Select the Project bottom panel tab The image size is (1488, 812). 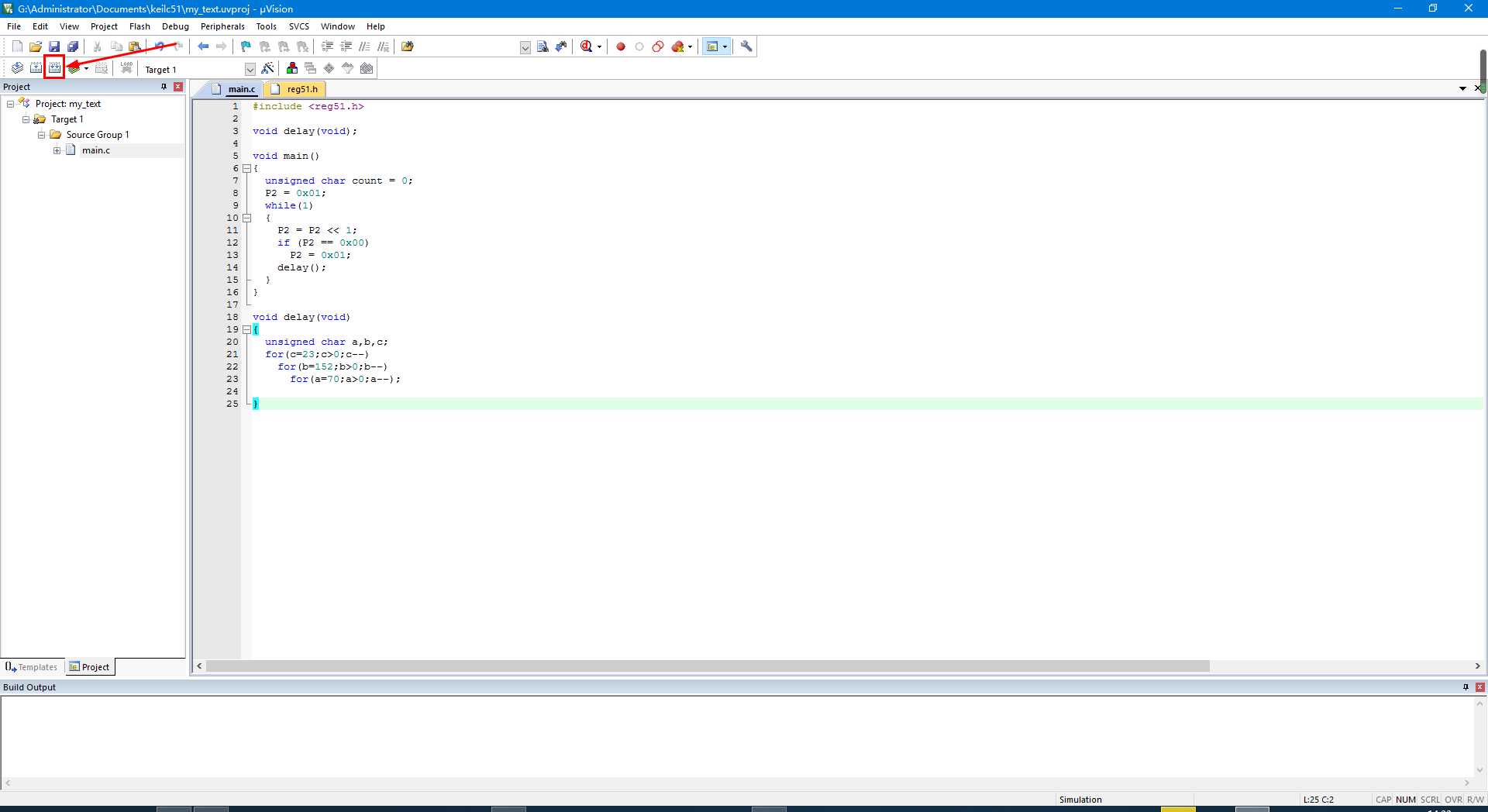[90, 667]
